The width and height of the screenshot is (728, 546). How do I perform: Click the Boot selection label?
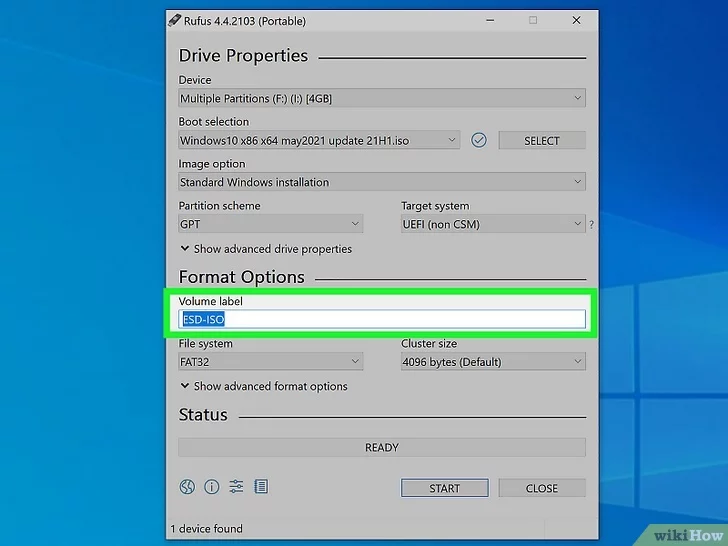coord(214,122)
